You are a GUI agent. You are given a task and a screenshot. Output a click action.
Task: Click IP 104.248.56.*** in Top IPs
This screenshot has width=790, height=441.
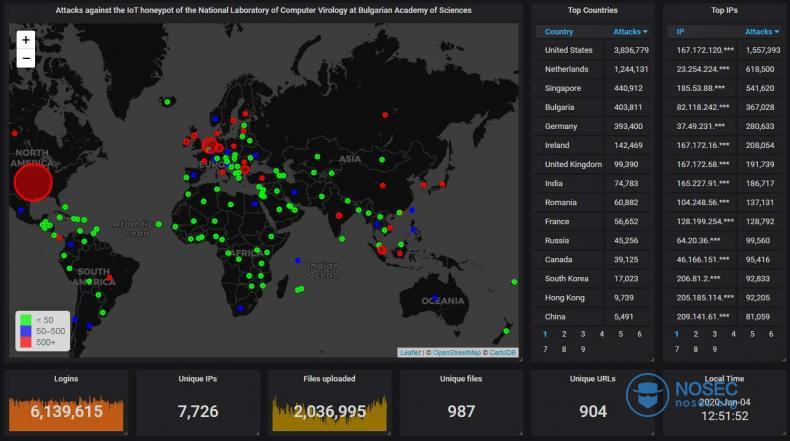pyautogui.click(x=702, y=202)
